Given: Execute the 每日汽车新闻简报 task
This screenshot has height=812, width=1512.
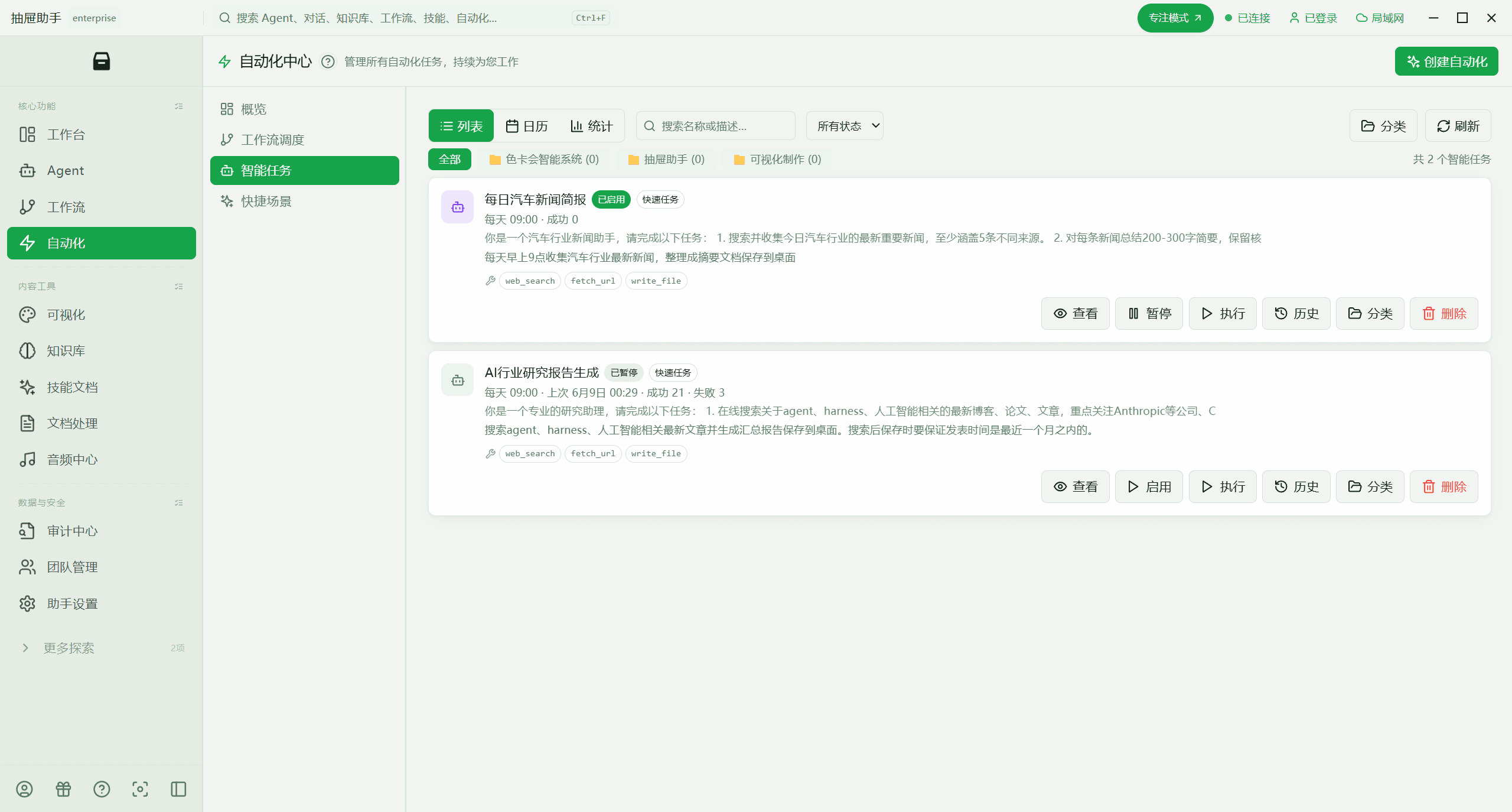Looking at the screenshot, I should 1223,313.
